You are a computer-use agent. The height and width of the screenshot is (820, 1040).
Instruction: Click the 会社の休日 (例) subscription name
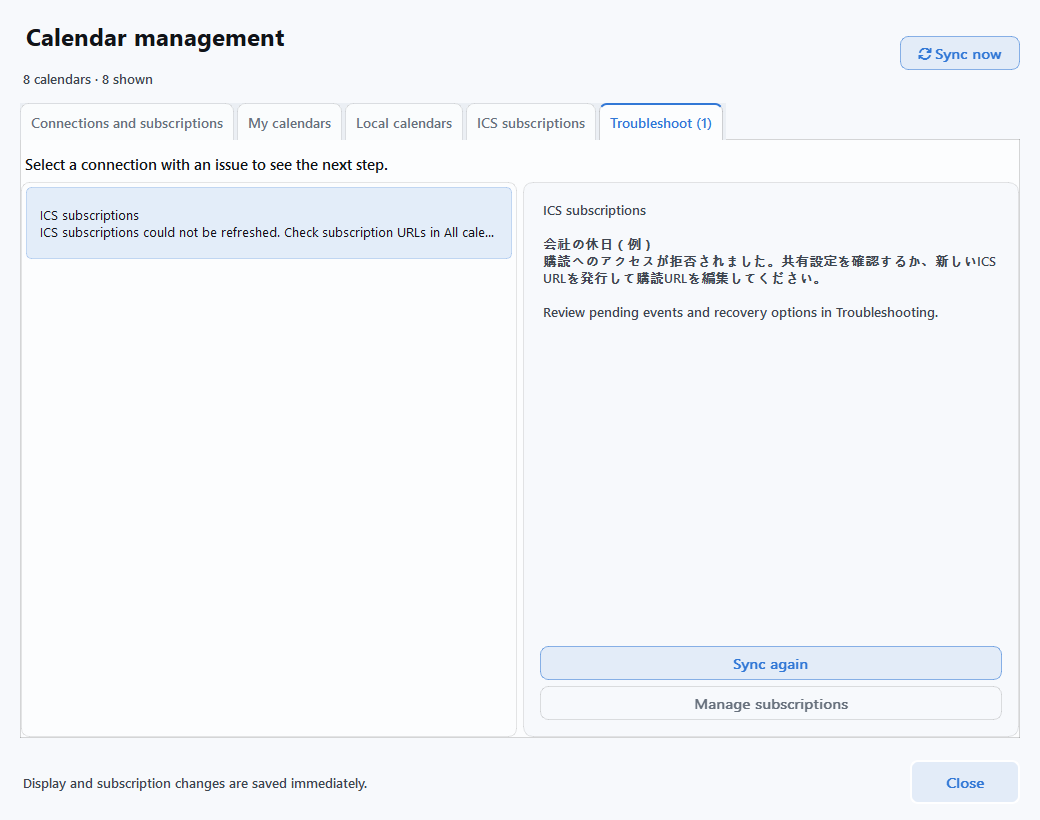597,244
